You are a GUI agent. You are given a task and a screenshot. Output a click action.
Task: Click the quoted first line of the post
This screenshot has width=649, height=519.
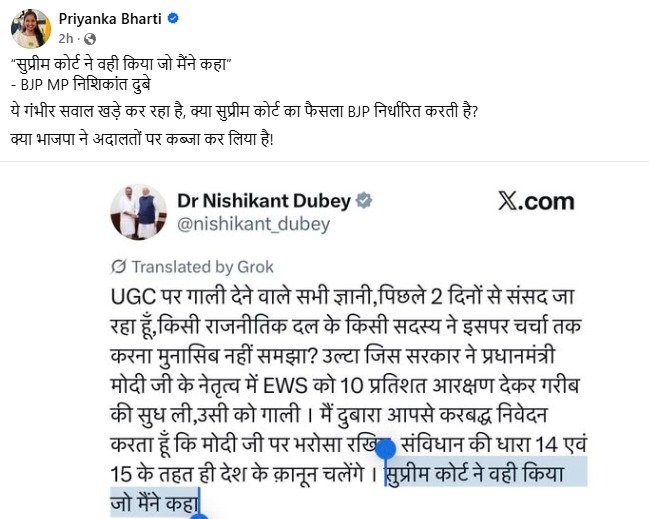tap(120, 64)
